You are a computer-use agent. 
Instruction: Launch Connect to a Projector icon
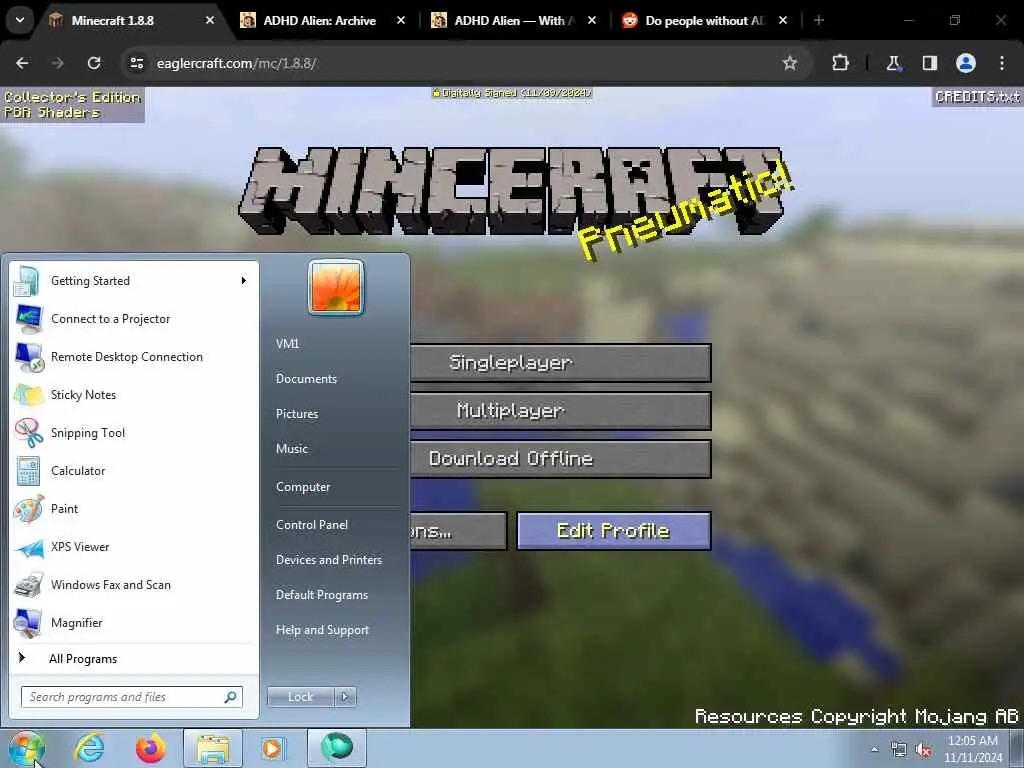click(x=27, y=319)
